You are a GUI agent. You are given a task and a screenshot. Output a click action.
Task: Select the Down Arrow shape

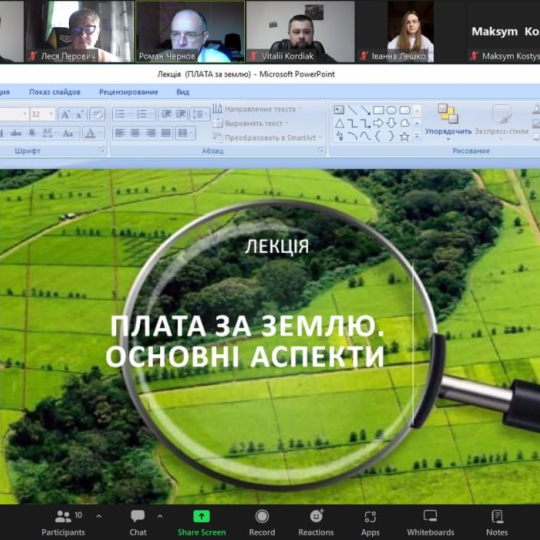(392, 123)
